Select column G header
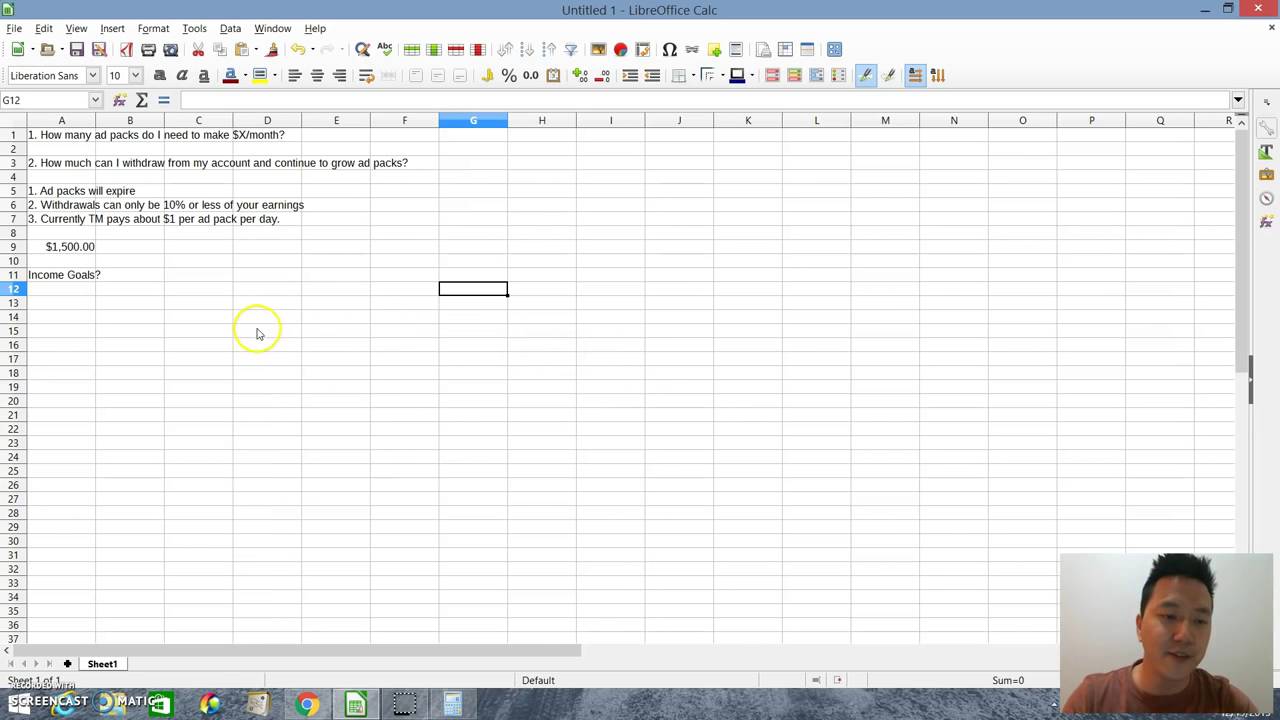This screenshot has height=720, width=1280. point(473,120)
